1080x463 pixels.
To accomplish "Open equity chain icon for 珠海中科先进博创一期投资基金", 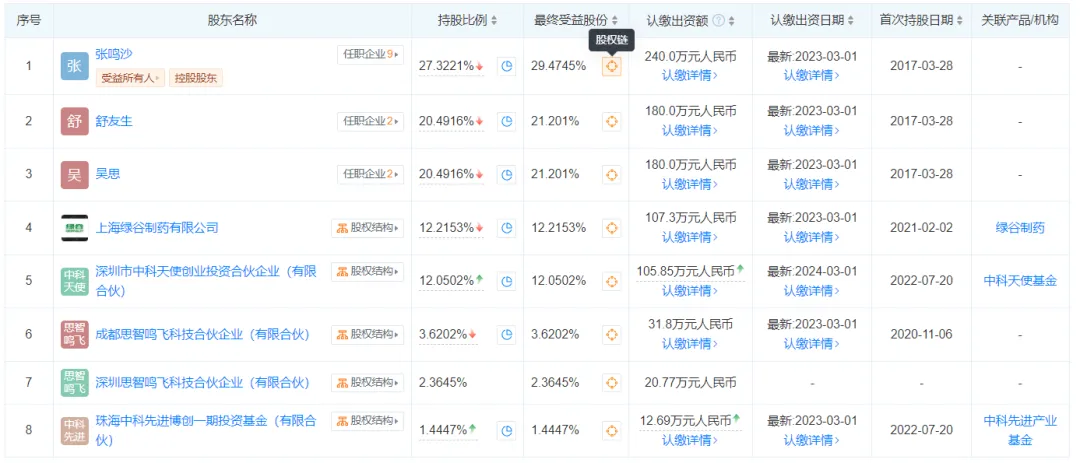I will pos(611,431).
